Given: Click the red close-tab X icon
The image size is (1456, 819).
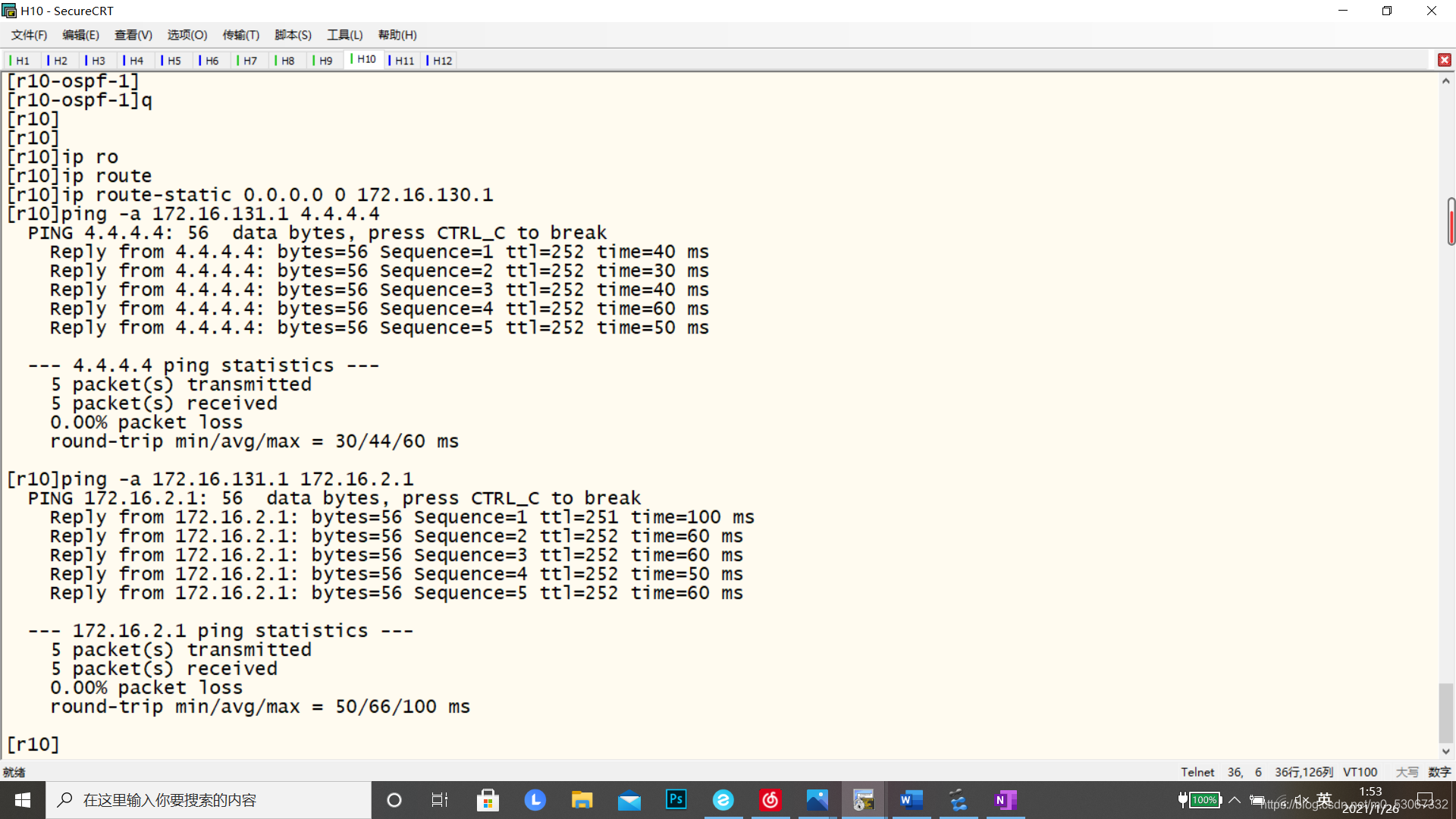Looking at the screenshot, I should pos(1444,60).
